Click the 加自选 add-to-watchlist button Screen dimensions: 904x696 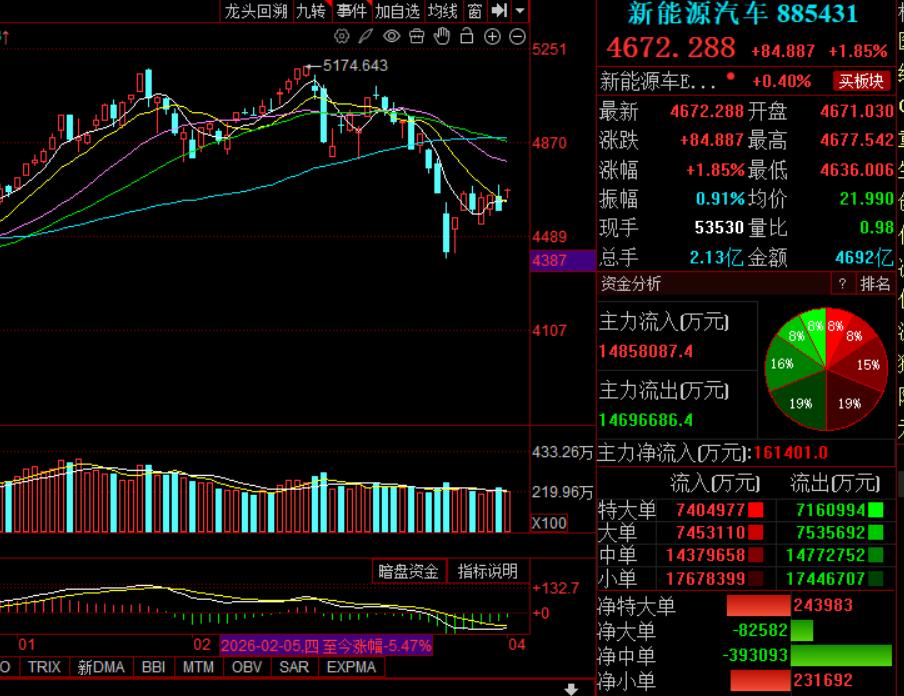click(399, 11)
